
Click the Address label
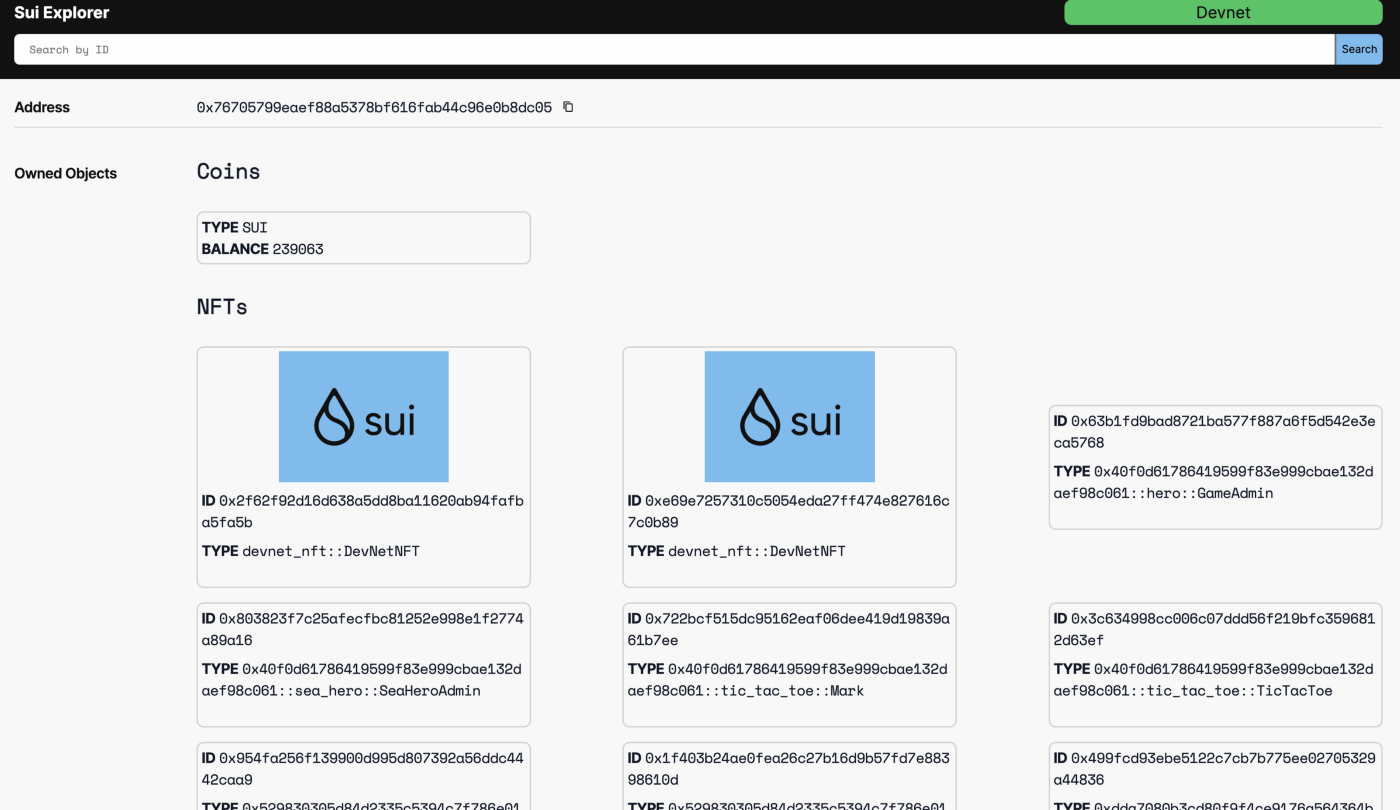[x=42, y=107]
